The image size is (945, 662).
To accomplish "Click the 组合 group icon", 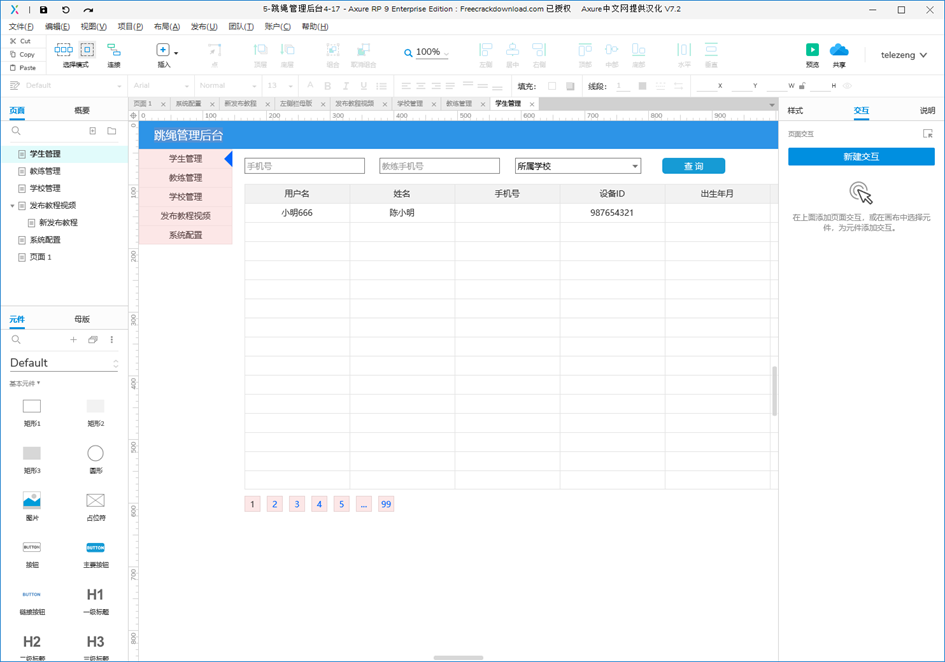I will click(x=333, y=49).
